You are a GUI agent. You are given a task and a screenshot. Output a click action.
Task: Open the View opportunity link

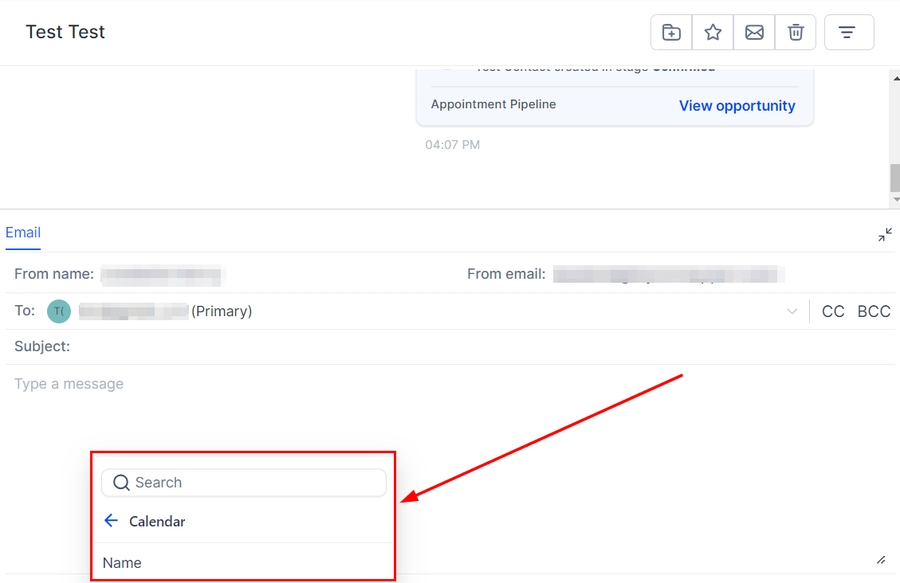click(737, 106)
